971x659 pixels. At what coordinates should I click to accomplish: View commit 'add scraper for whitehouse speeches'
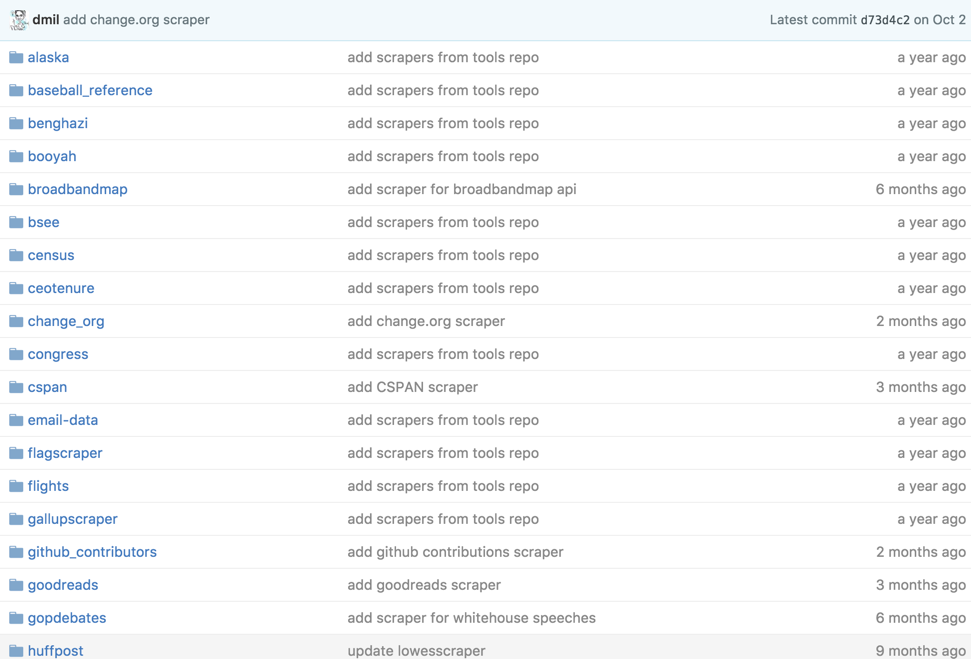coord(471,618)
